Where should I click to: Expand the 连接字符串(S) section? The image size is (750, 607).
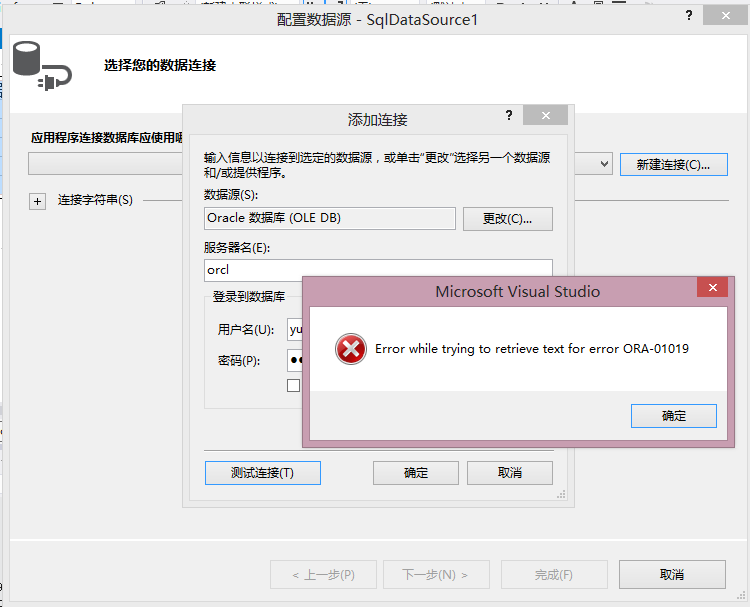click(x=37, y=201)
